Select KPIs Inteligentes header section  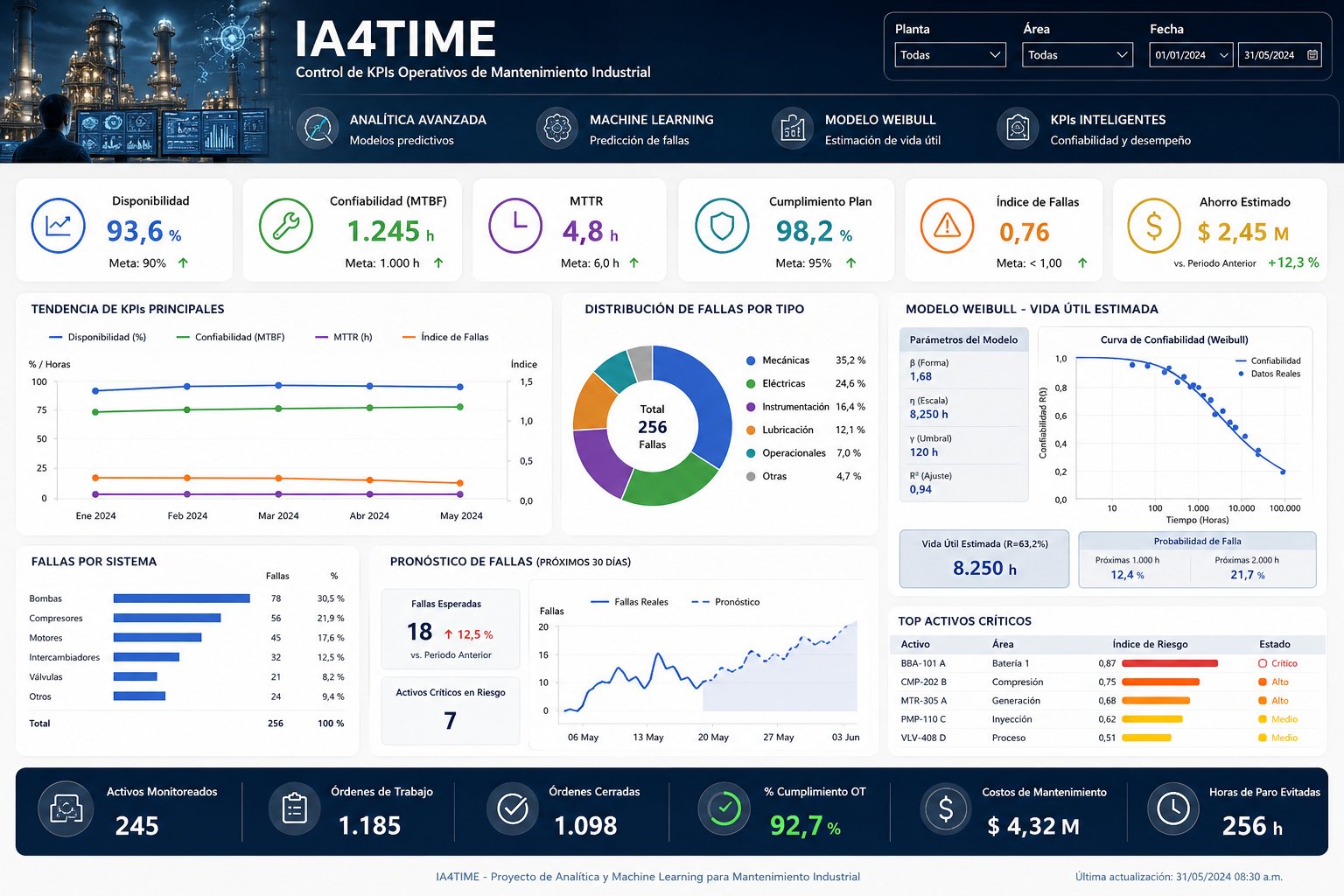point(1095,129)
